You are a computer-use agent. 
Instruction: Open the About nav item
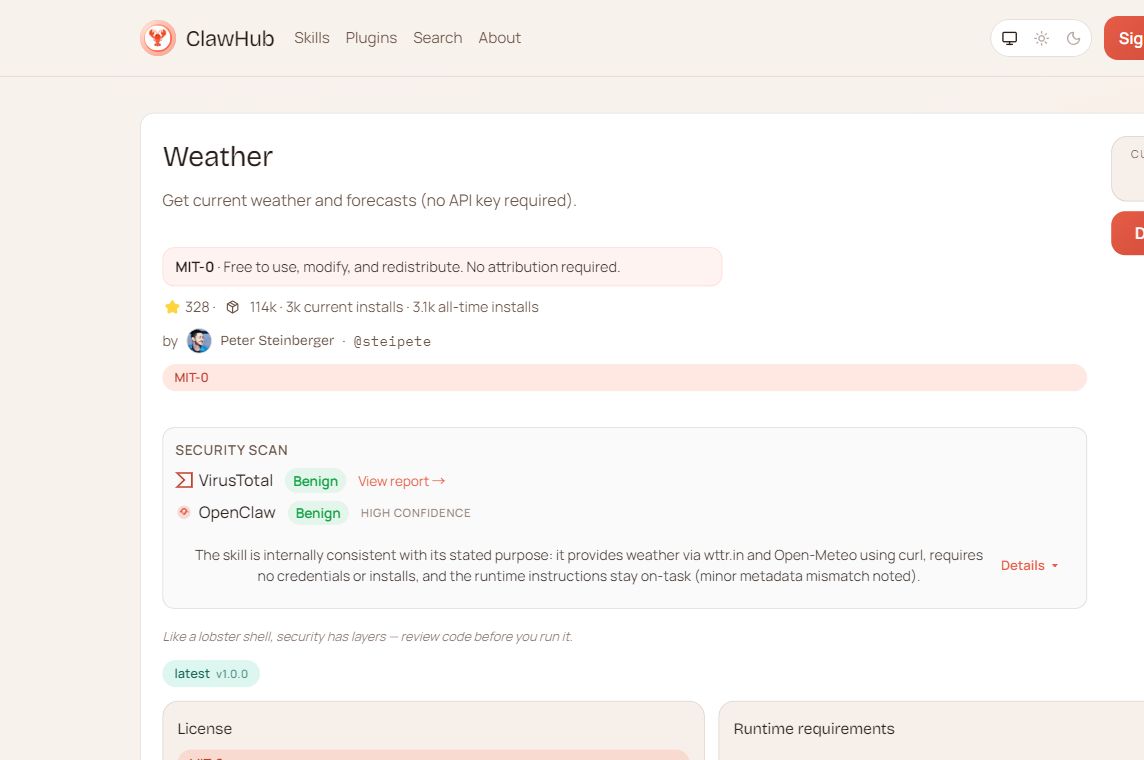tap(500, 38)
